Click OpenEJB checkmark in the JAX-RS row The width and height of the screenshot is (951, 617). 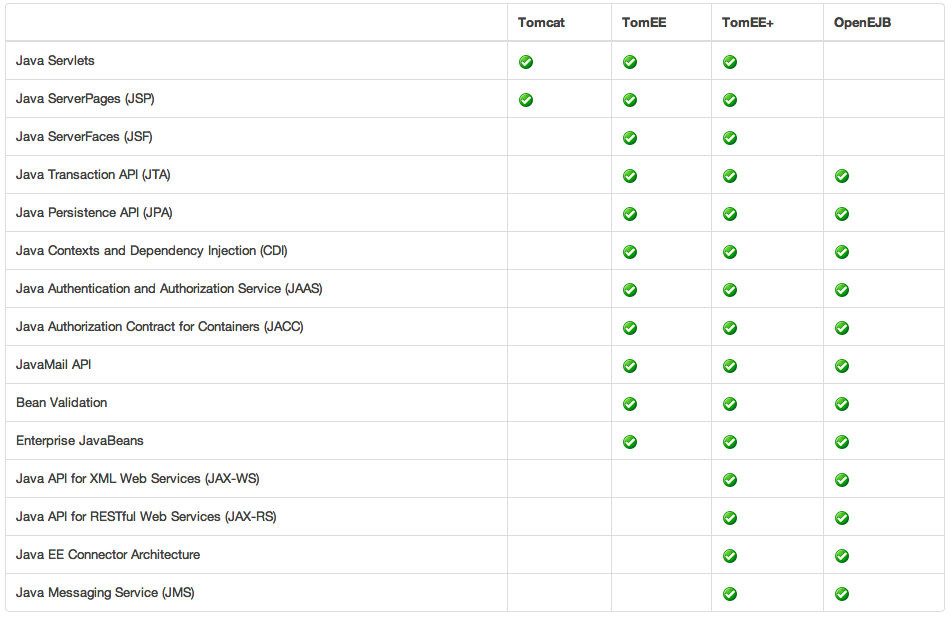[842, 518]
